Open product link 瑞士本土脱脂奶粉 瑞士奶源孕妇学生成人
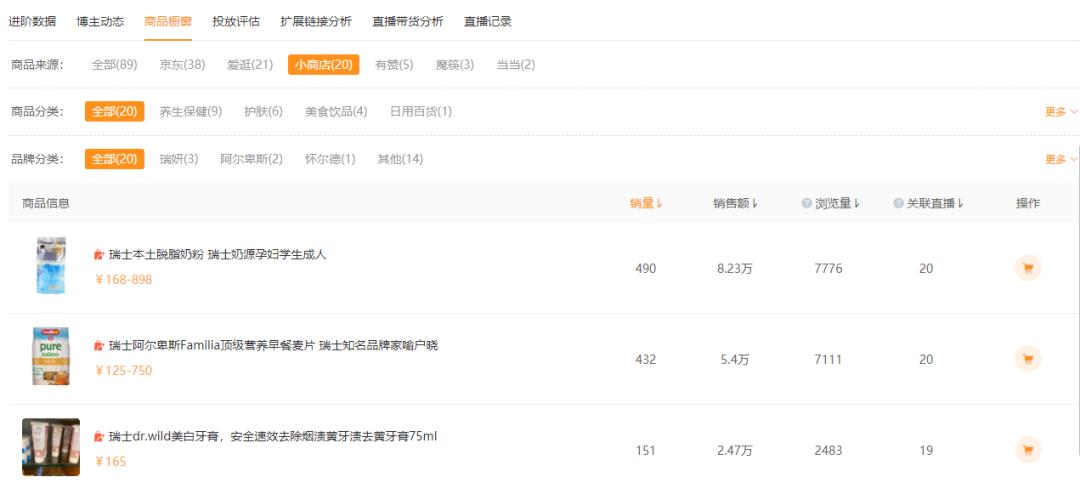 tap(218, 255)
